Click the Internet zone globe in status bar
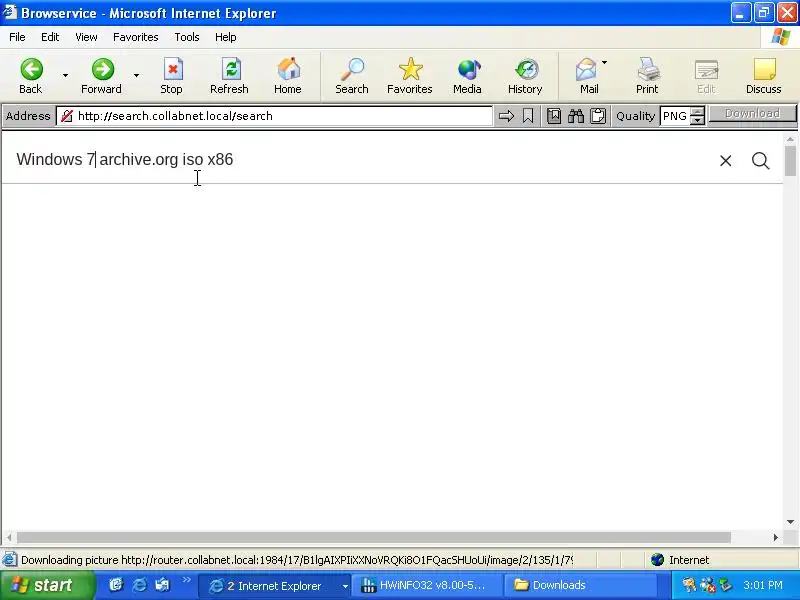 pyautogui.click(x=658, y=560)
